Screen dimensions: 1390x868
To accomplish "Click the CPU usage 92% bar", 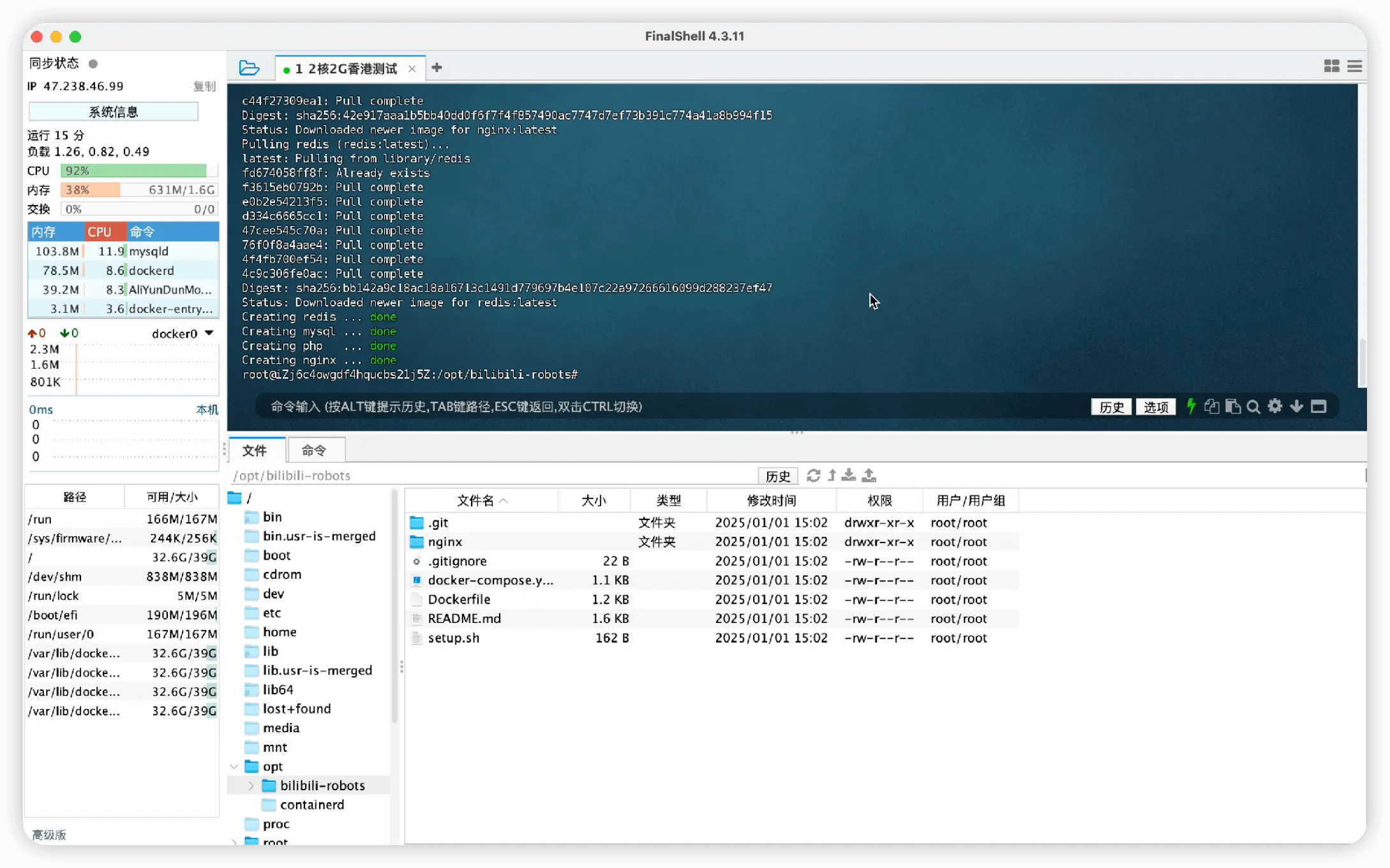I will coord(139,170).
